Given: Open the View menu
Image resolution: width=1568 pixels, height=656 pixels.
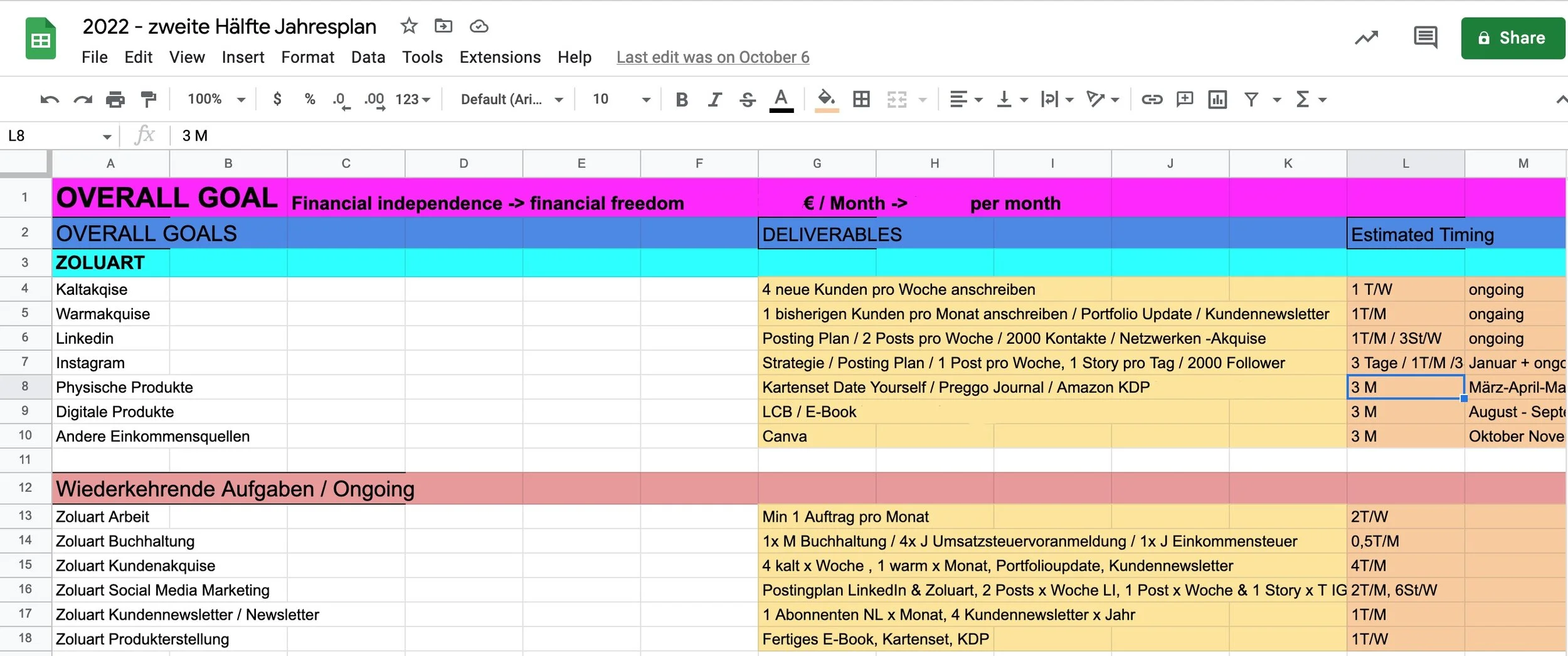Looking at the screenshot, I should click(x=187, y=57).
